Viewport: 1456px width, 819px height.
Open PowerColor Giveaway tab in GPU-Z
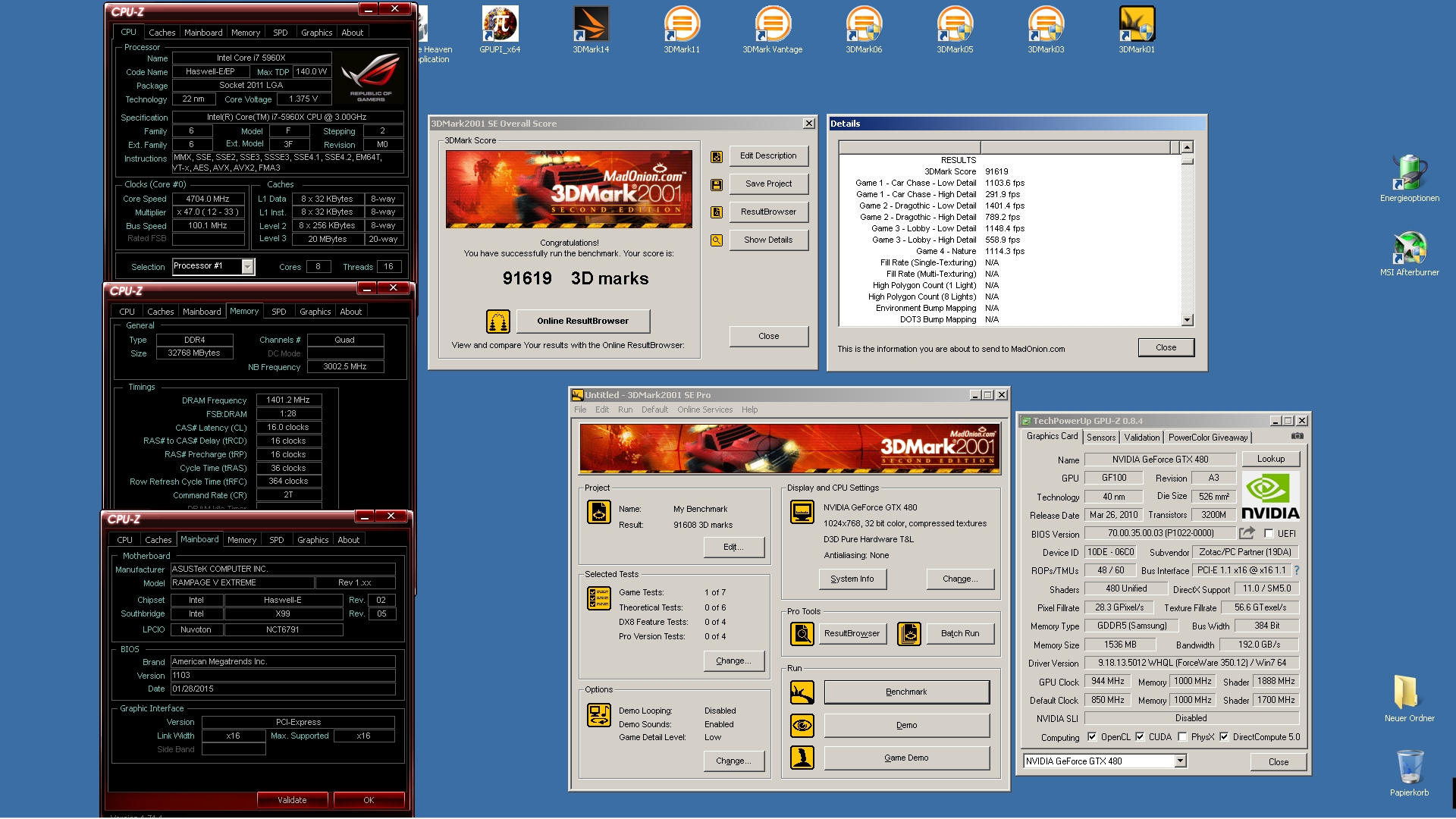pos(1207,438)
